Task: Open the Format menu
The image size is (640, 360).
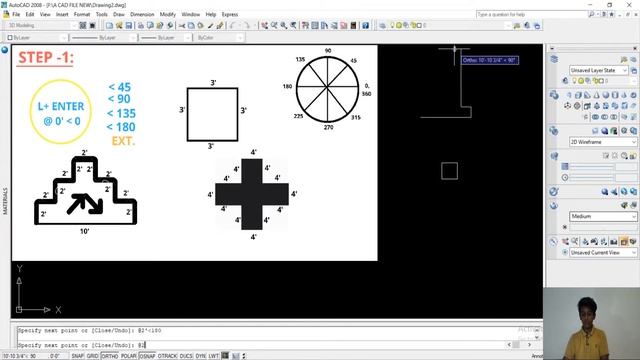Action: [82, 14]
